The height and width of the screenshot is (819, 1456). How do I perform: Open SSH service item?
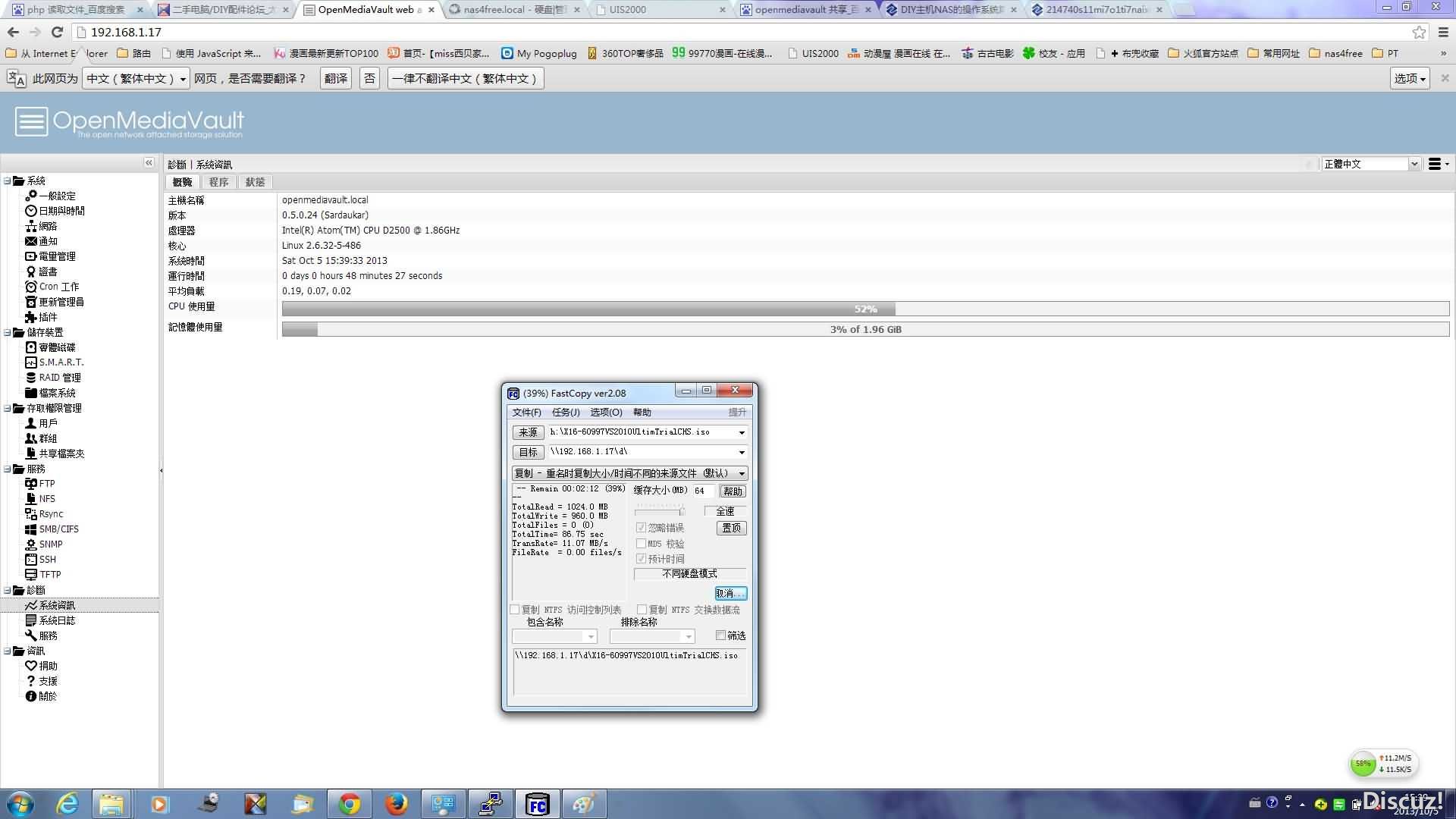click(x=41, y=560)
